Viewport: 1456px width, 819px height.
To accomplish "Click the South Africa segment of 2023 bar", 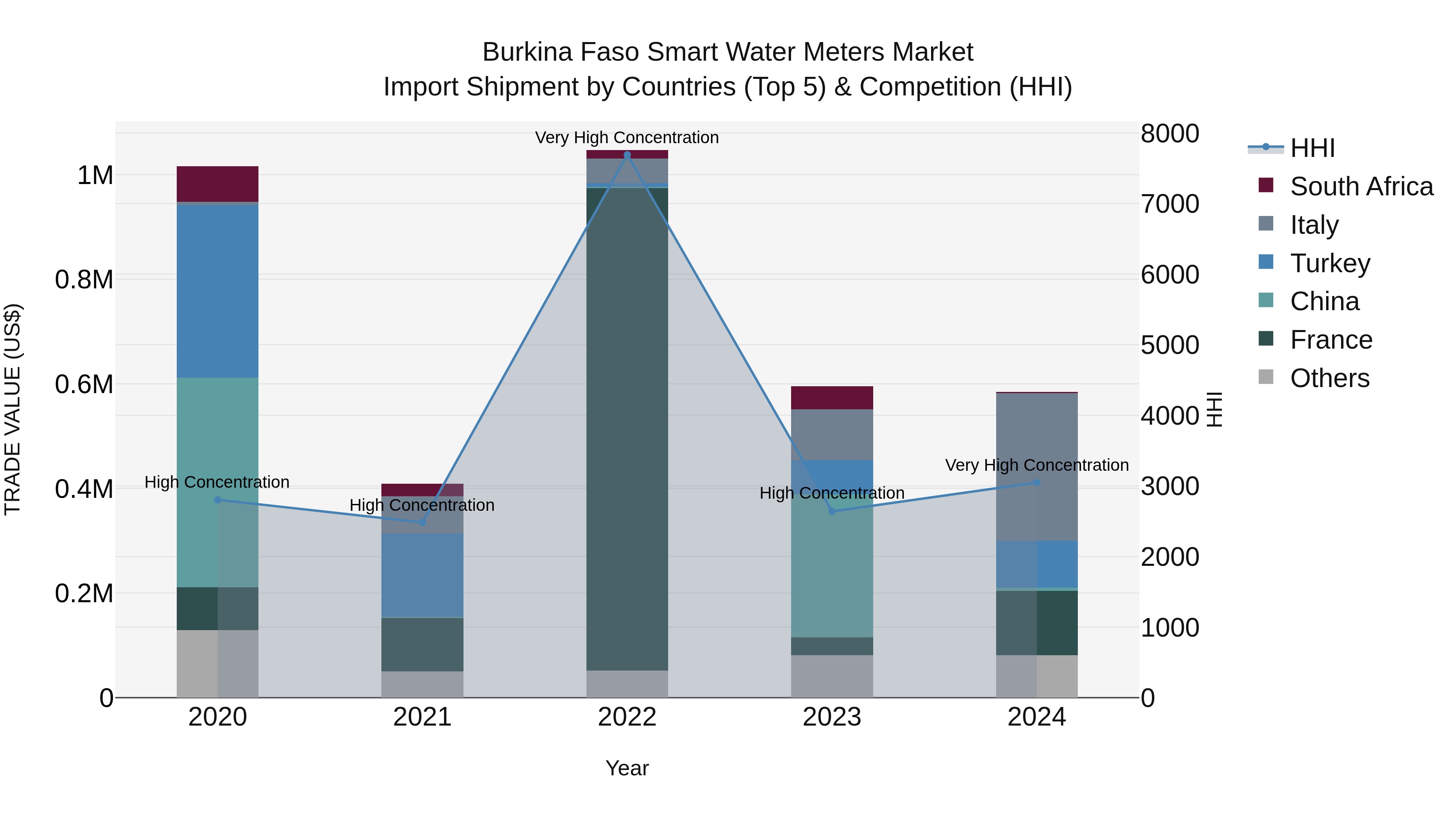I will coord(832,398).
